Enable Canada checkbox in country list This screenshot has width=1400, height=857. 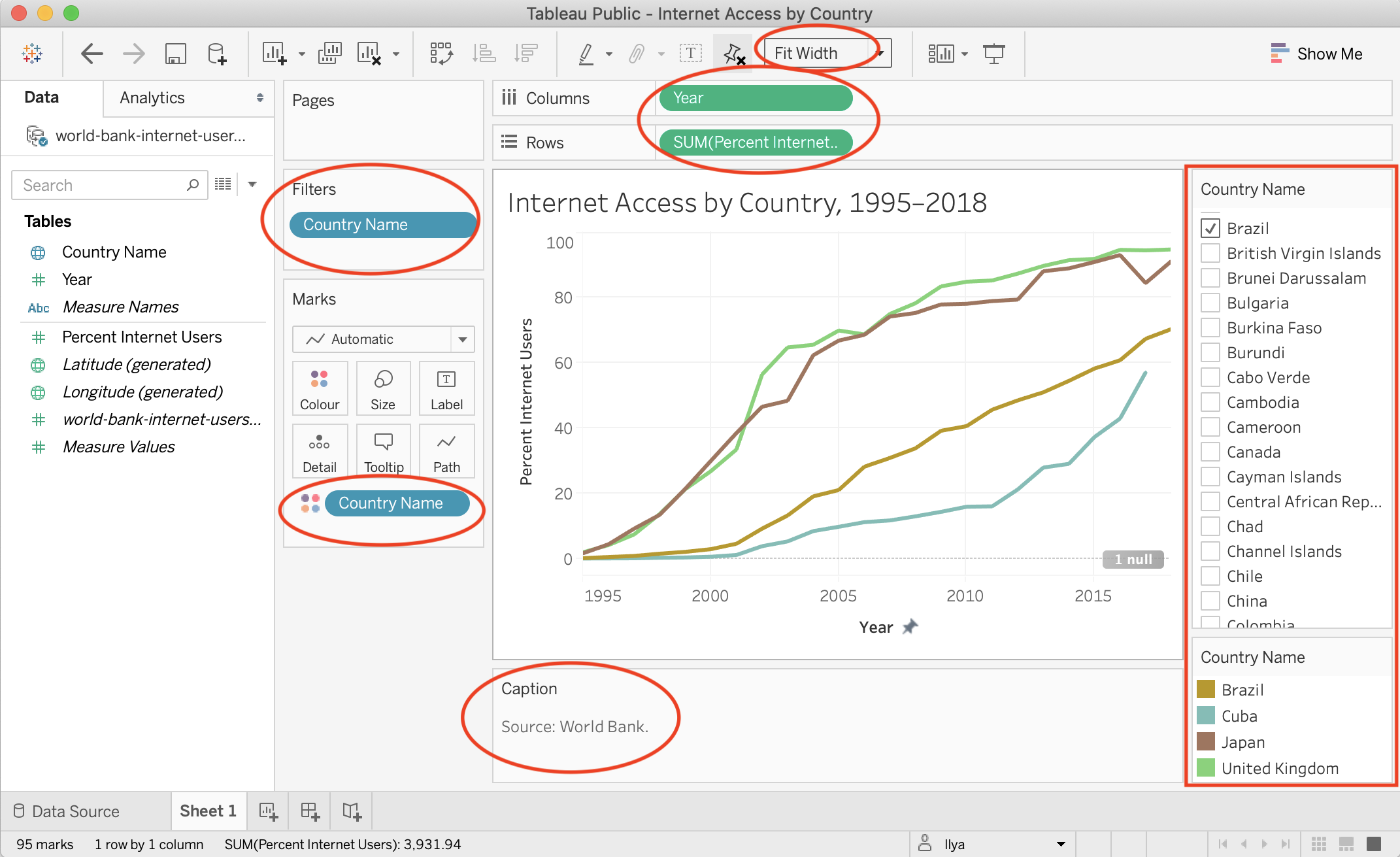1209,452
